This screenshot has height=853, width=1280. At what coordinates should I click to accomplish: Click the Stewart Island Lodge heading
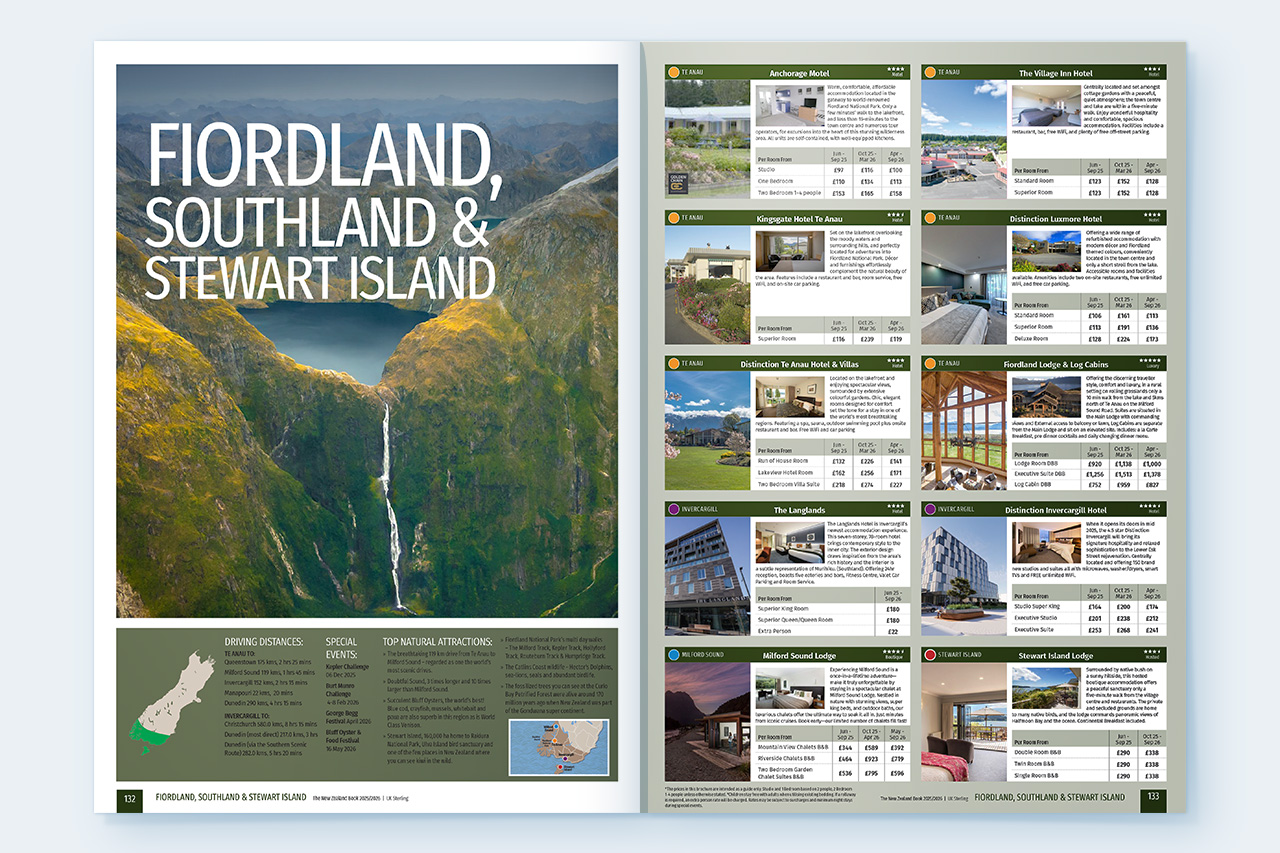1055,656
